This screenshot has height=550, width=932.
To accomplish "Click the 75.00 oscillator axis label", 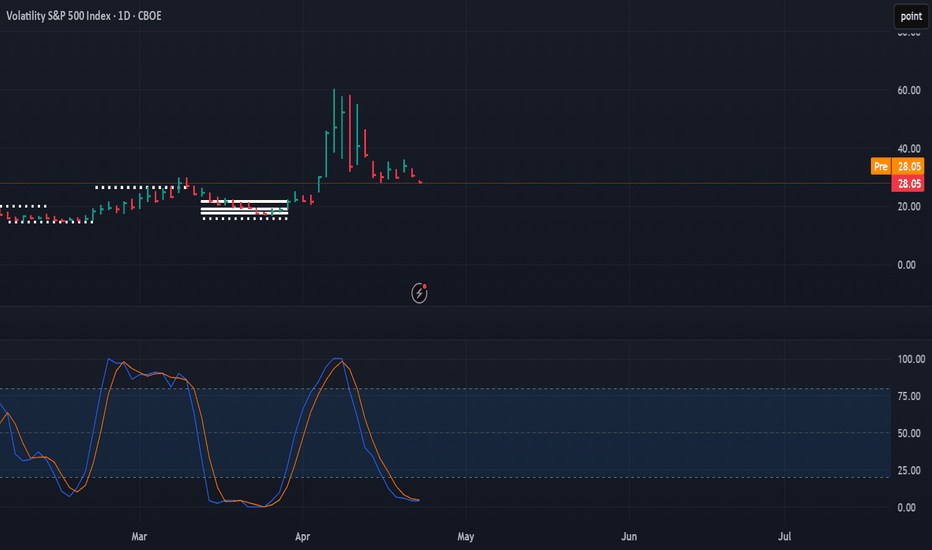I will tap(909, 396).
